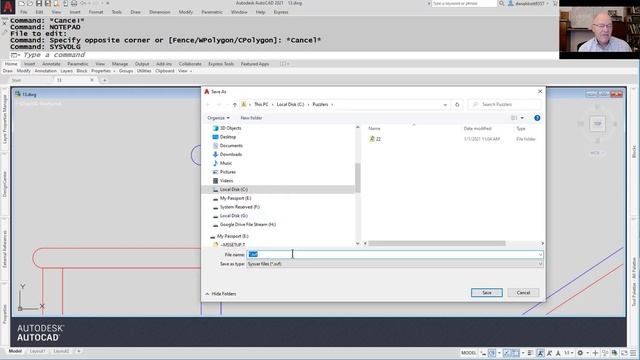The height and width of the screenshot is (360, 640).
Task: Click Save button in Save As dialog
Action: tap(487, 293)
